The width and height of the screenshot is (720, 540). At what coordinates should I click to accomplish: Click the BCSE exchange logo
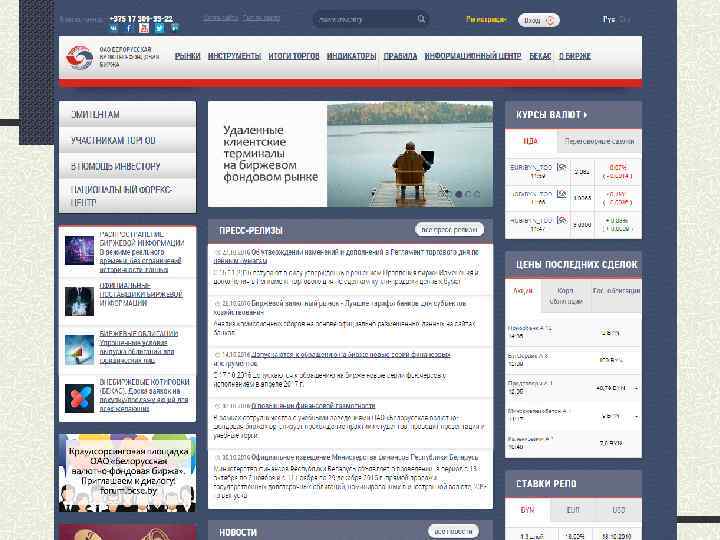pos(79,57)
